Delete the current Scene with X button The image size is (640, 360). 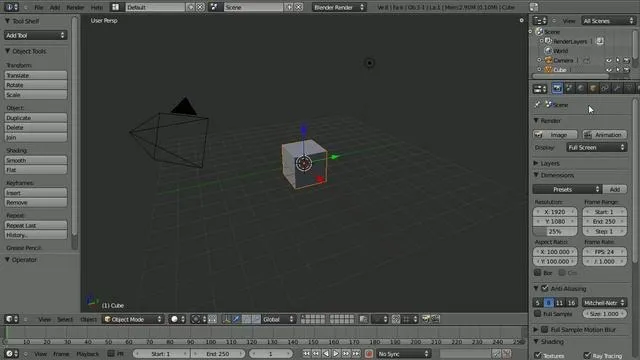click(299, 7)
